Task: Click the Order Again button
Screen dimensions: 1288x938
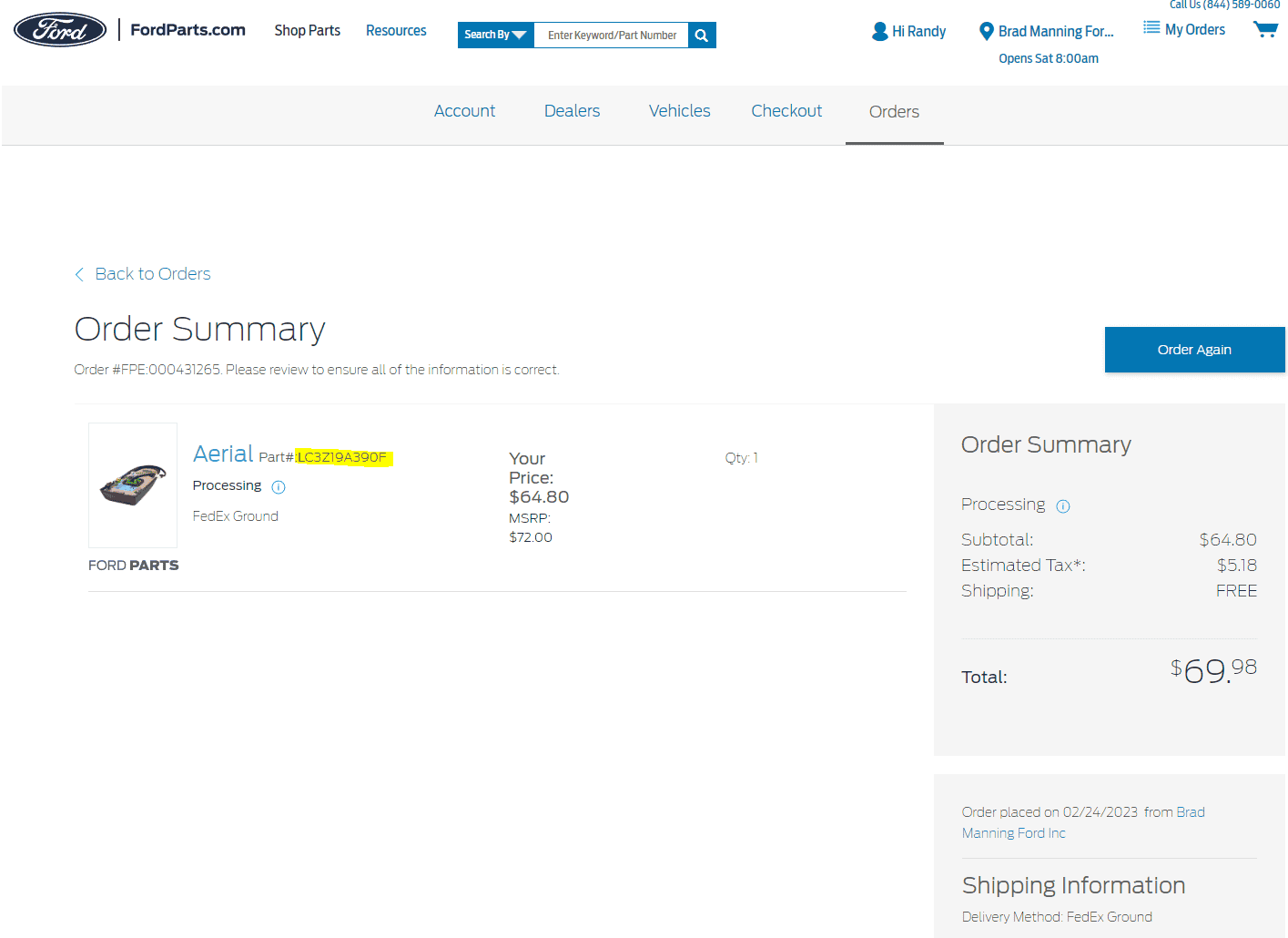Action: (1194, 350)
